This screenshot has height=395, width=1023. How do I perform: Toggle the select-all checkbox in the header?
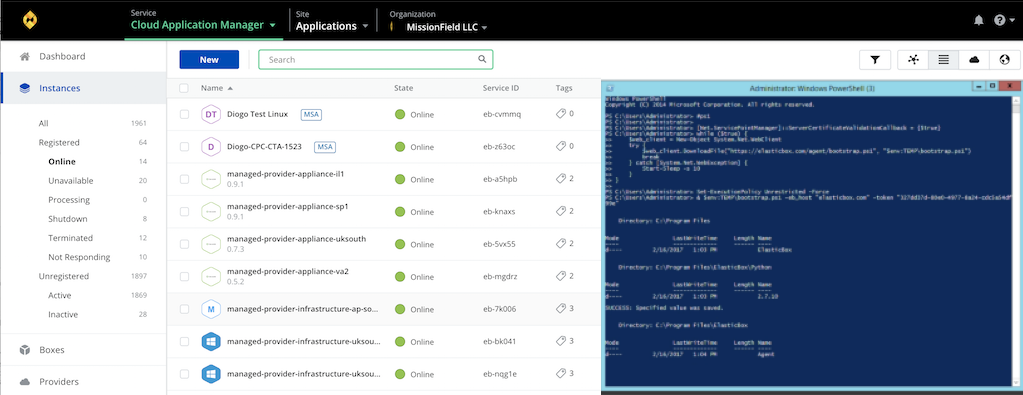184,88
